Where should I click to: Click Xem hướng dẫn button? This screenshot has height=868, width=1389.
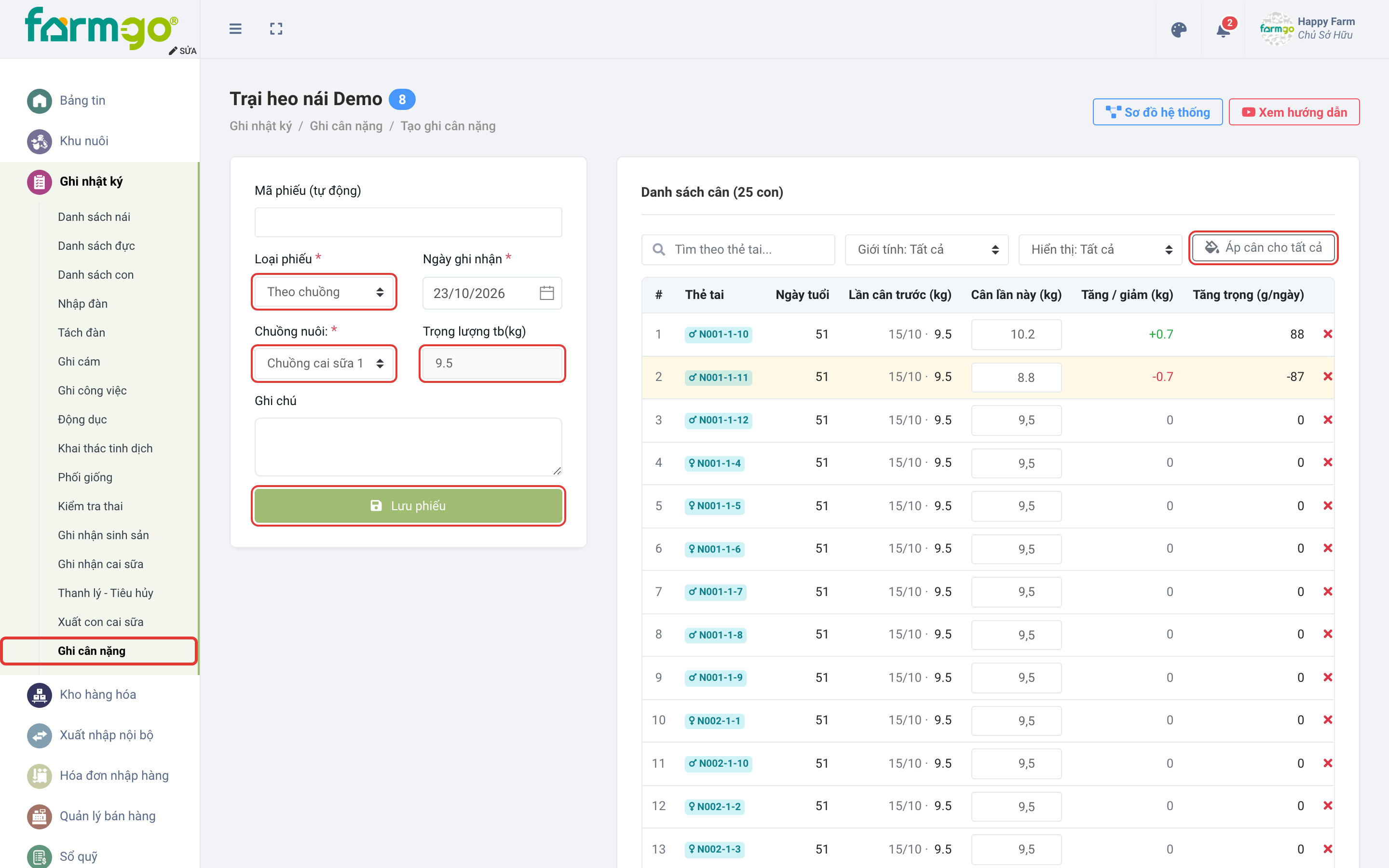click(1294, 112)
